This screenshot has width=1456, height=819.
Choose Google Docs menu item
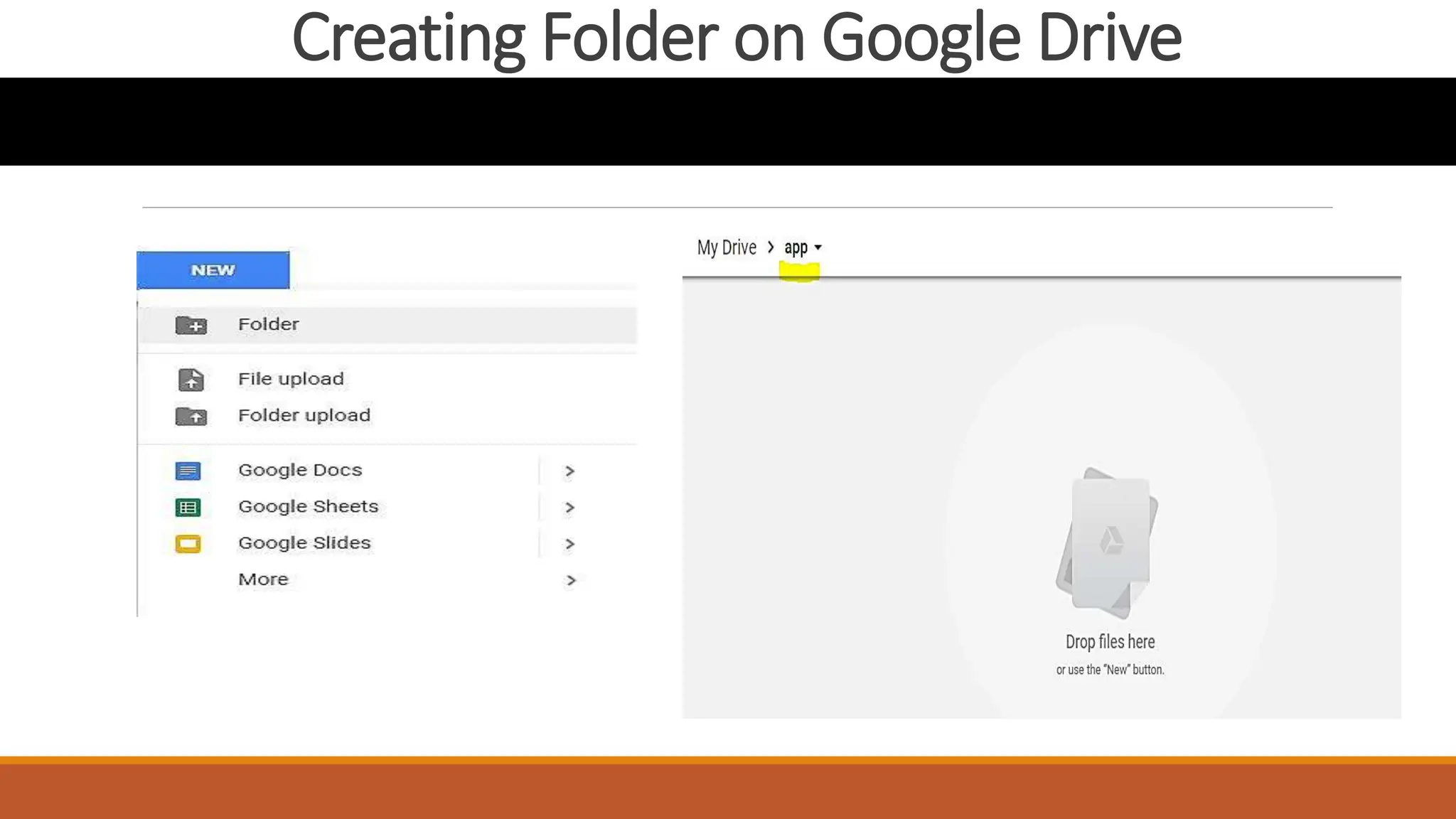click(300, 470)
